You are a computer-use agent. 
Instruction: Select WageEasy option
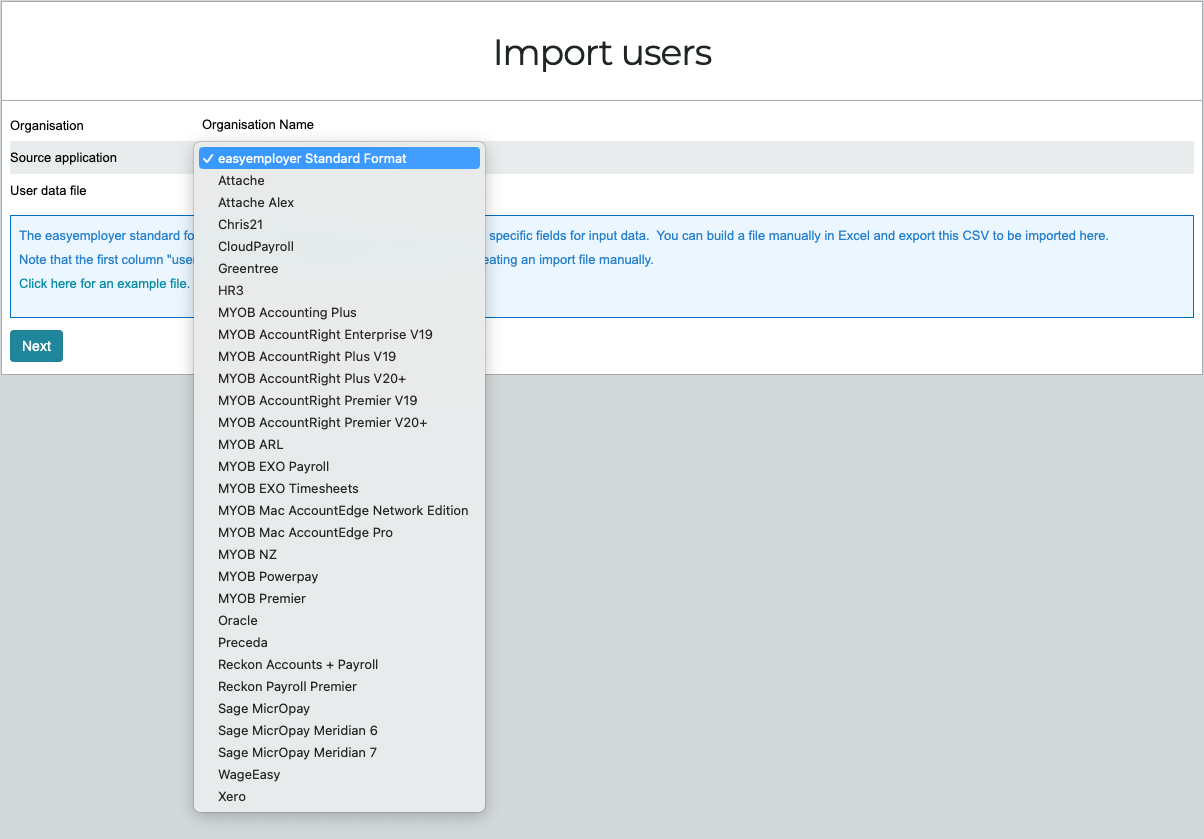click(339, 774)
